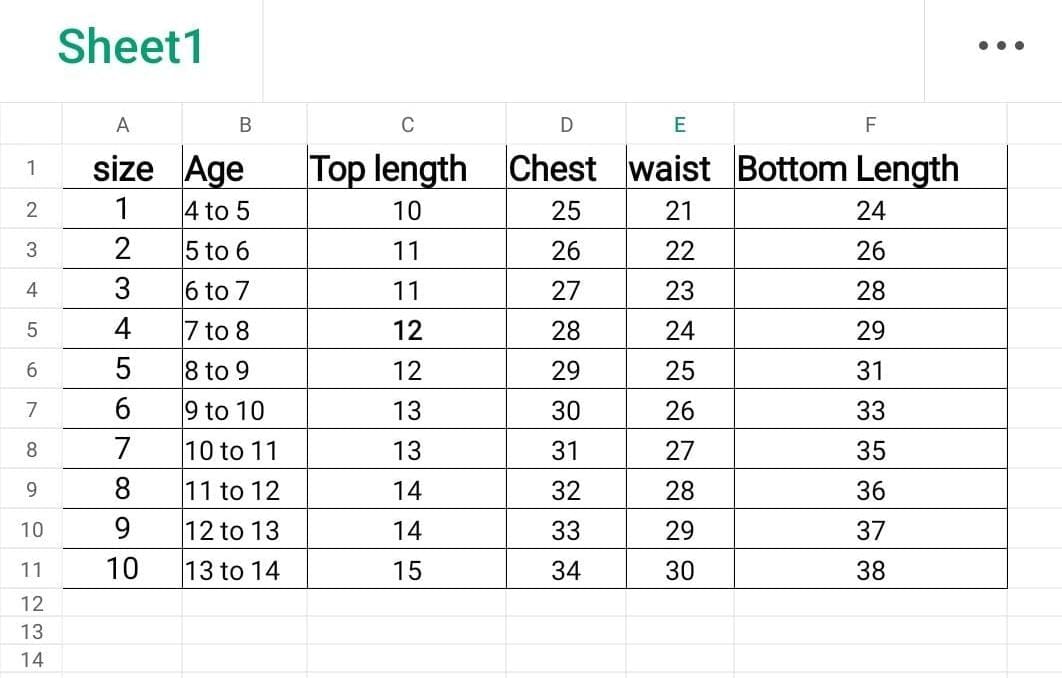Switch to the Sheet1 tab
The height and width of the screenshot is (678, 1062).
coord(130,46)
